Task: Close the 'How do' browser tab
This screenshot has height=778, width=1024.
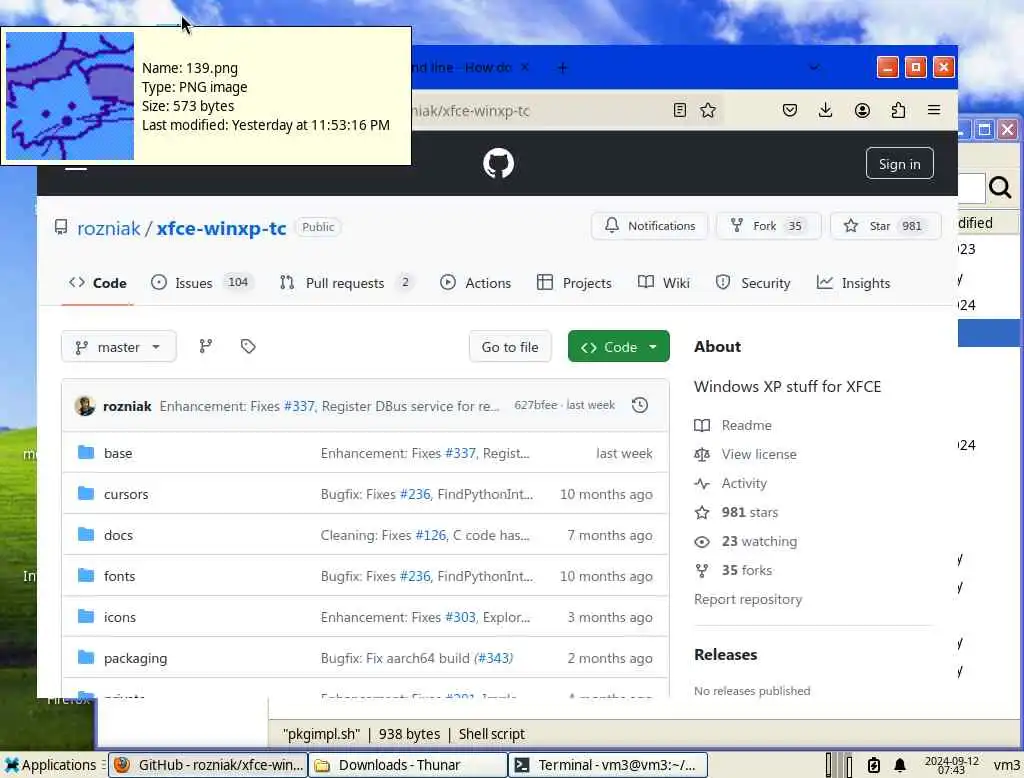Action: 524,67
